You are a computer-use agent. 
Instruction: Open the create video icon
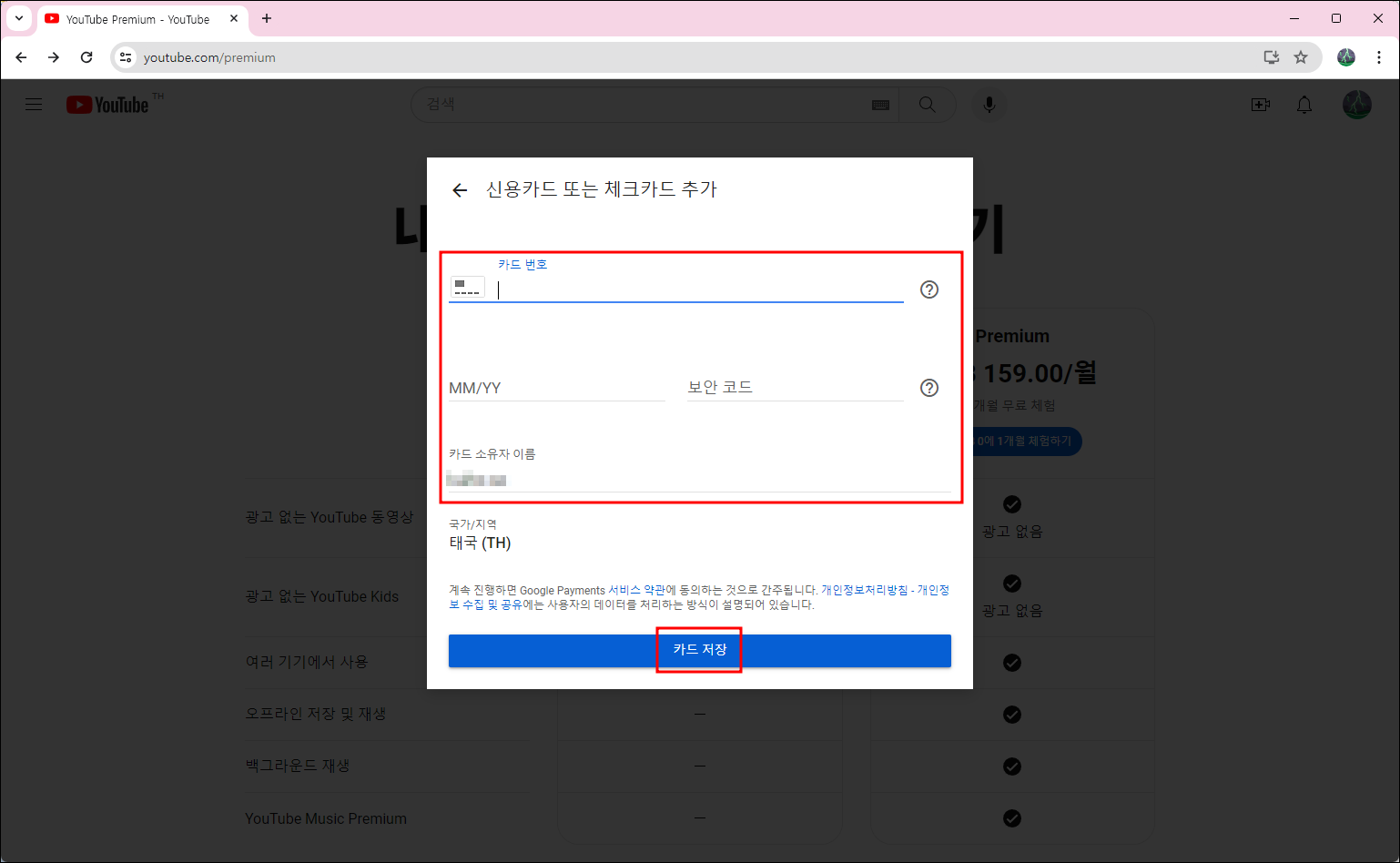tap(1261, 105)
